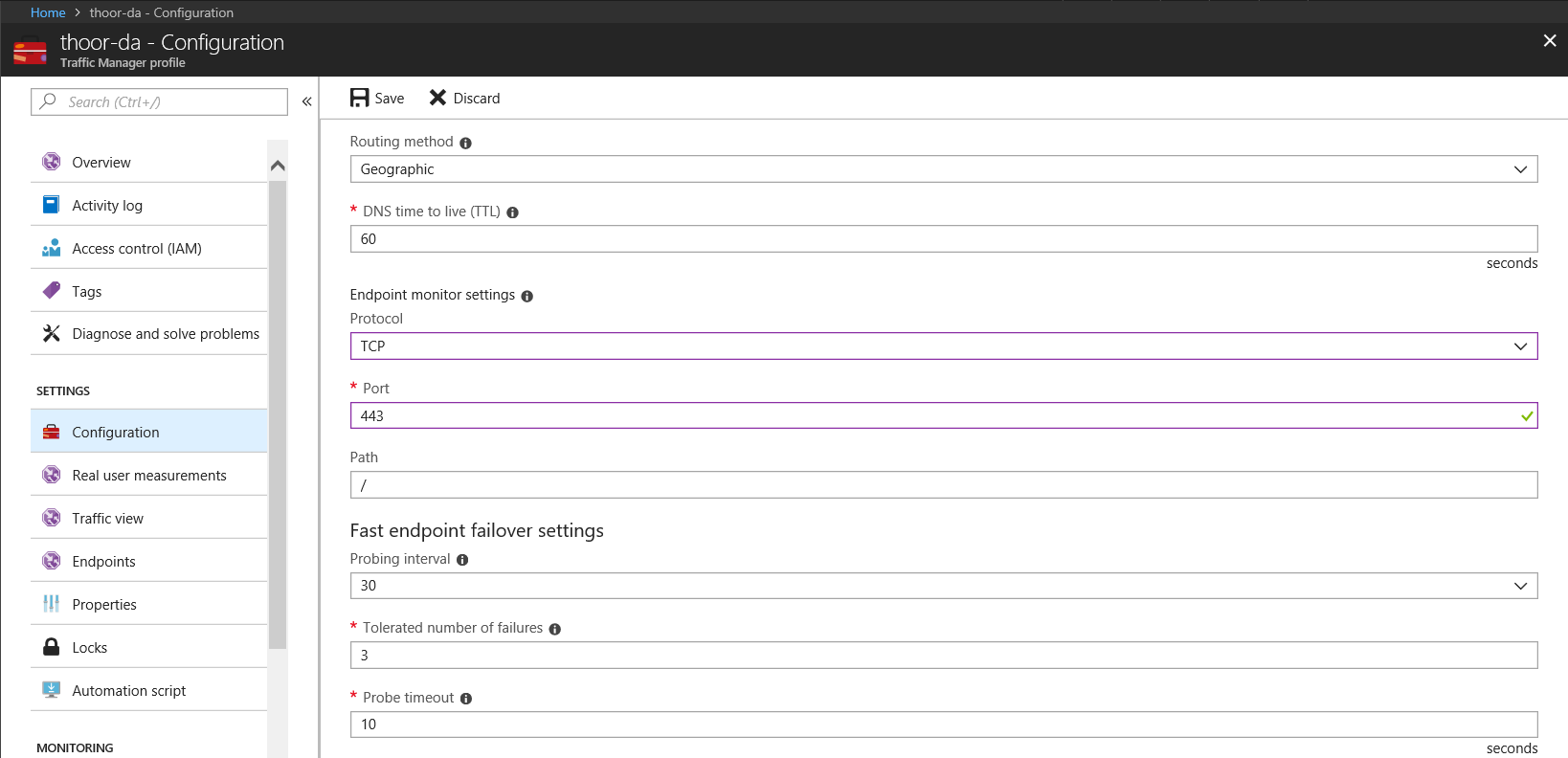1568x758 pixels.
Task: Click the DNS TTL input field
Action: click(944, 238)
